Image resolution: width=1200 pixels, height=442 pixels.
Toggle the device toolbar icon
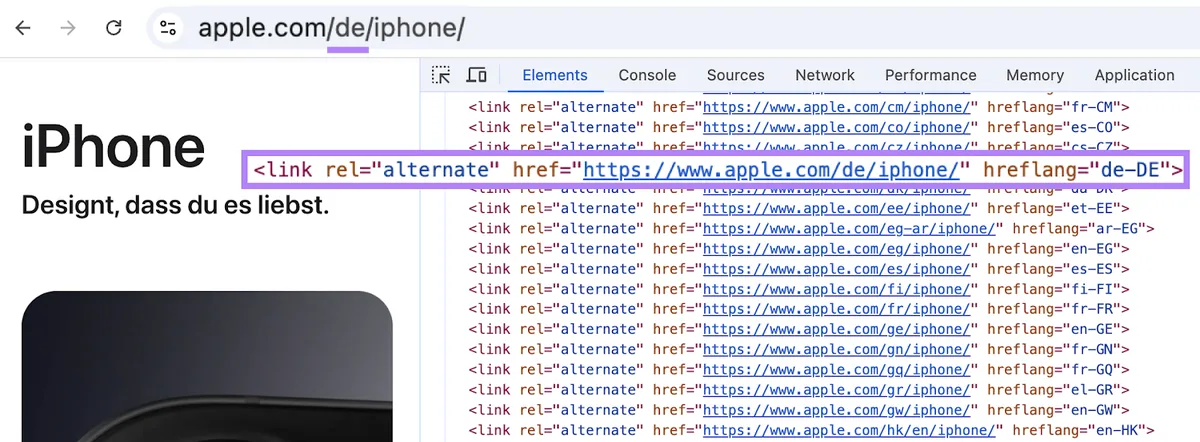(477, 75)
